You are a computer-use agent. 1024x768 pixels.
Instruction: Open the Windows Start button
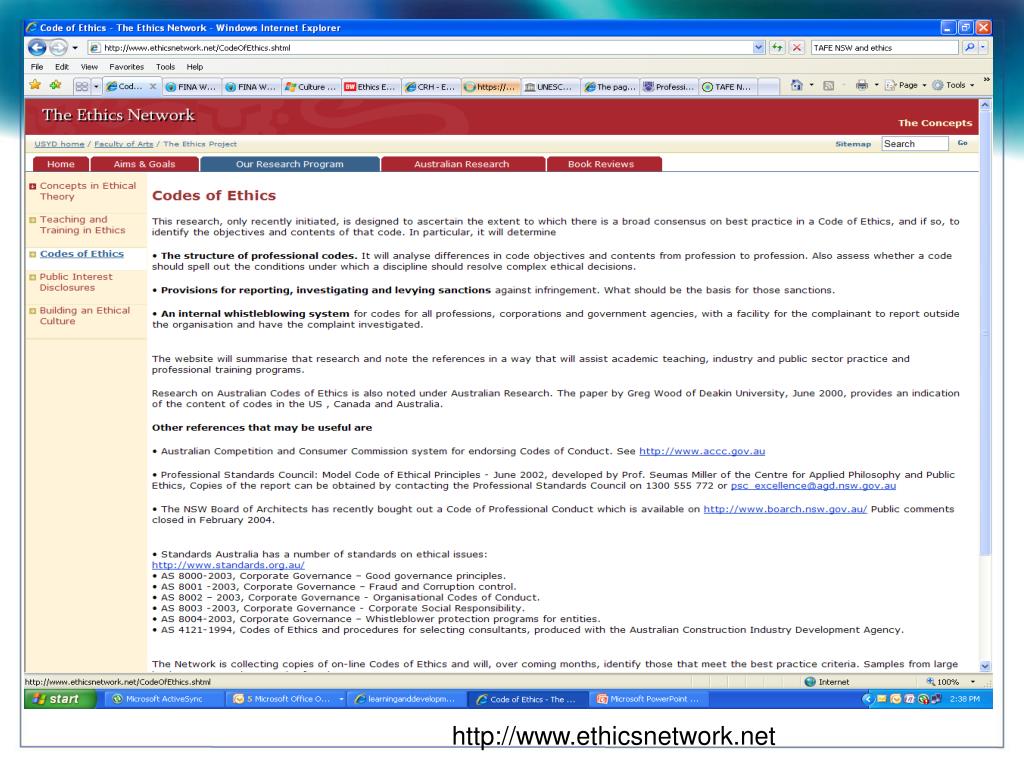tap(59, 699)
